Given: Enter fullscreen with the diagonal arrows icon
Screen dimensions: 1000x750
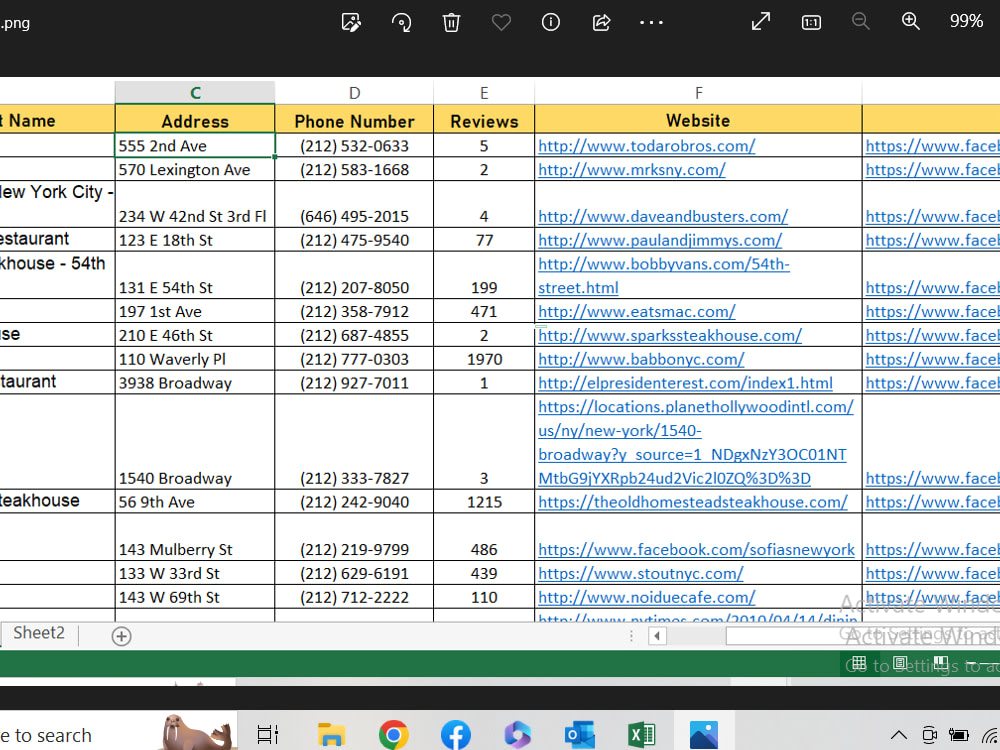Looking at the screenshot, I should click(x=761, y=22).
